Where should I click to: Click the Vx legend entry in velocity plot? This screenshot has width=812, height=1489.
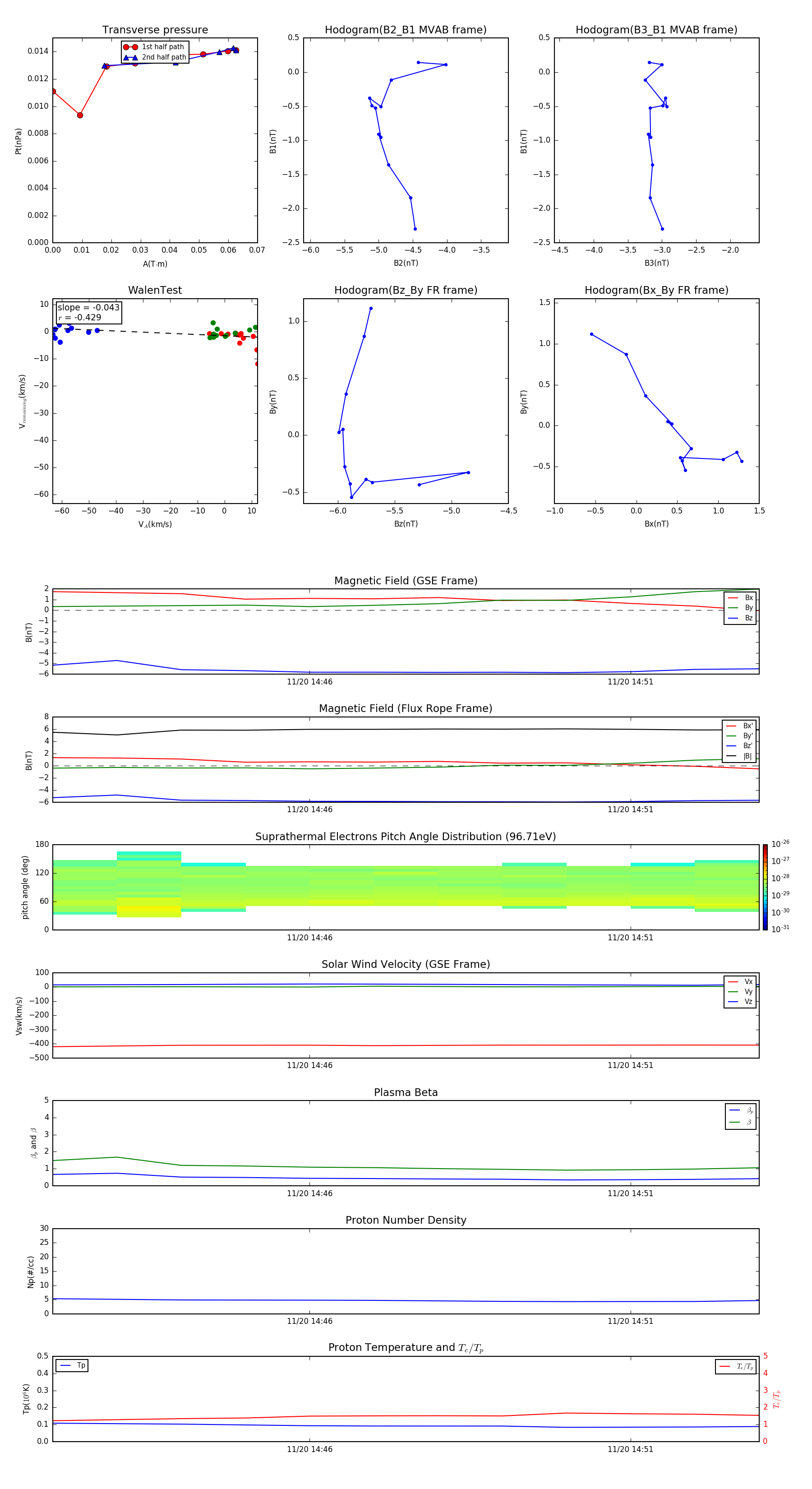pos(740,982)
